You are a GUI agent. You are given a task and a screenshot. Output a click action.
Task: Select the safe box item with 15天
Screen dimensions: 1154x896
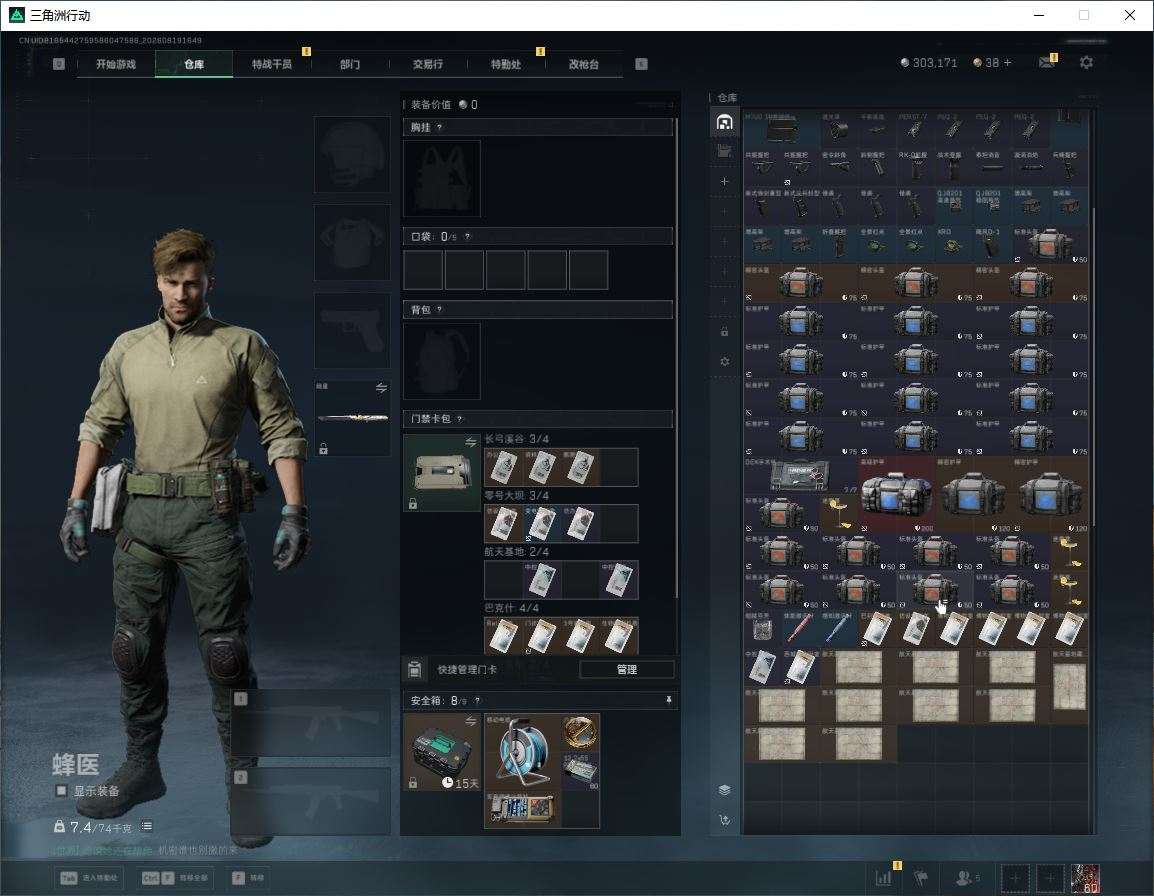click(442, 752)
